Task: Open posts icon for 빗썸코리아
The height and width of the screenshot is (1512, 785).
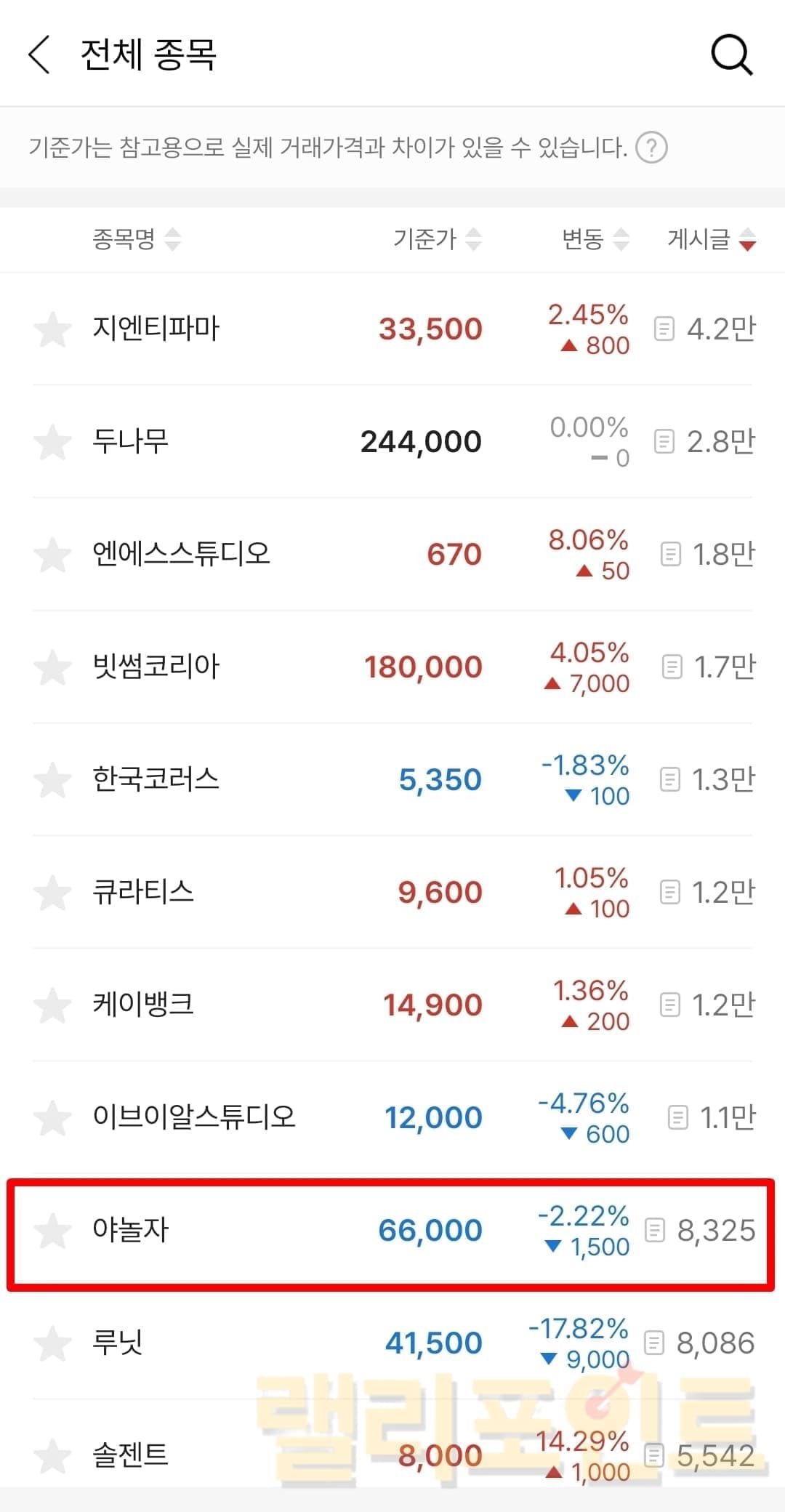Action: 672,667
